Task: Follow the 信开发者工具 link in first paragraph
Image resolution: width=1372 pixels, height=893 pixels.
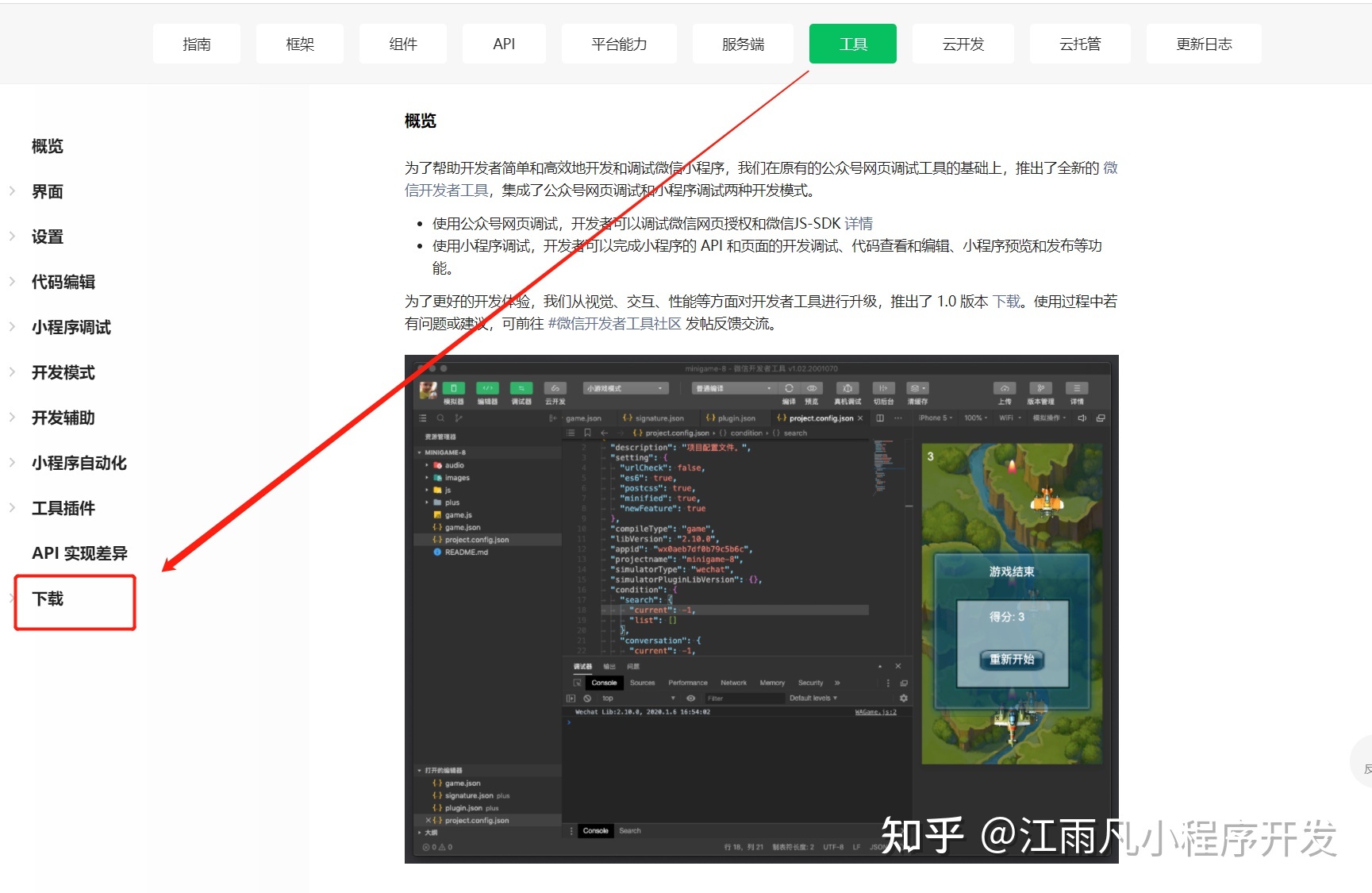Action: tap(447, 191)
